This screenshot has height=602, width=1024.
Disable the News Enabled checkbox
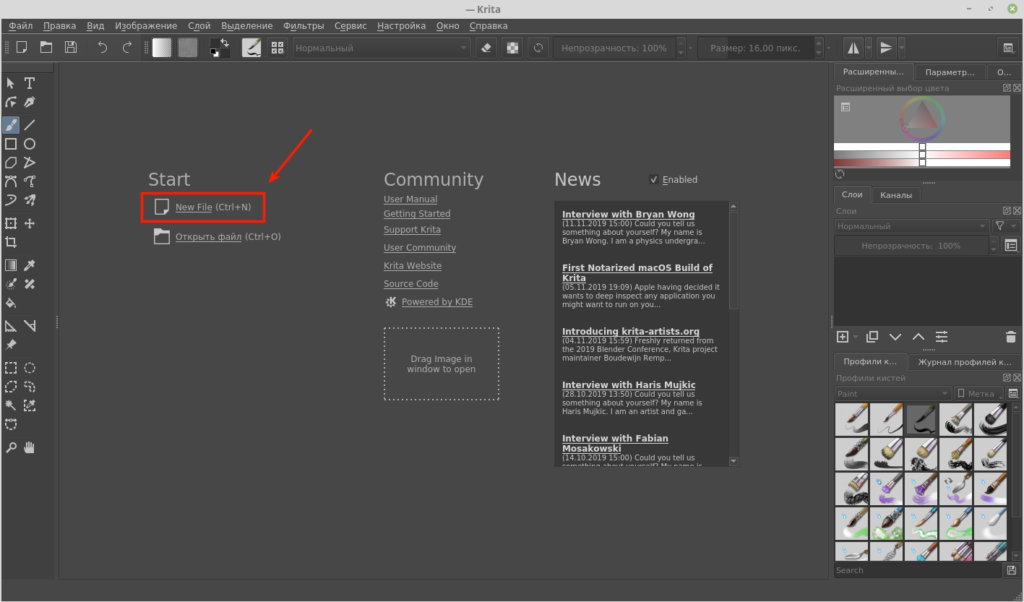point(654,180)
